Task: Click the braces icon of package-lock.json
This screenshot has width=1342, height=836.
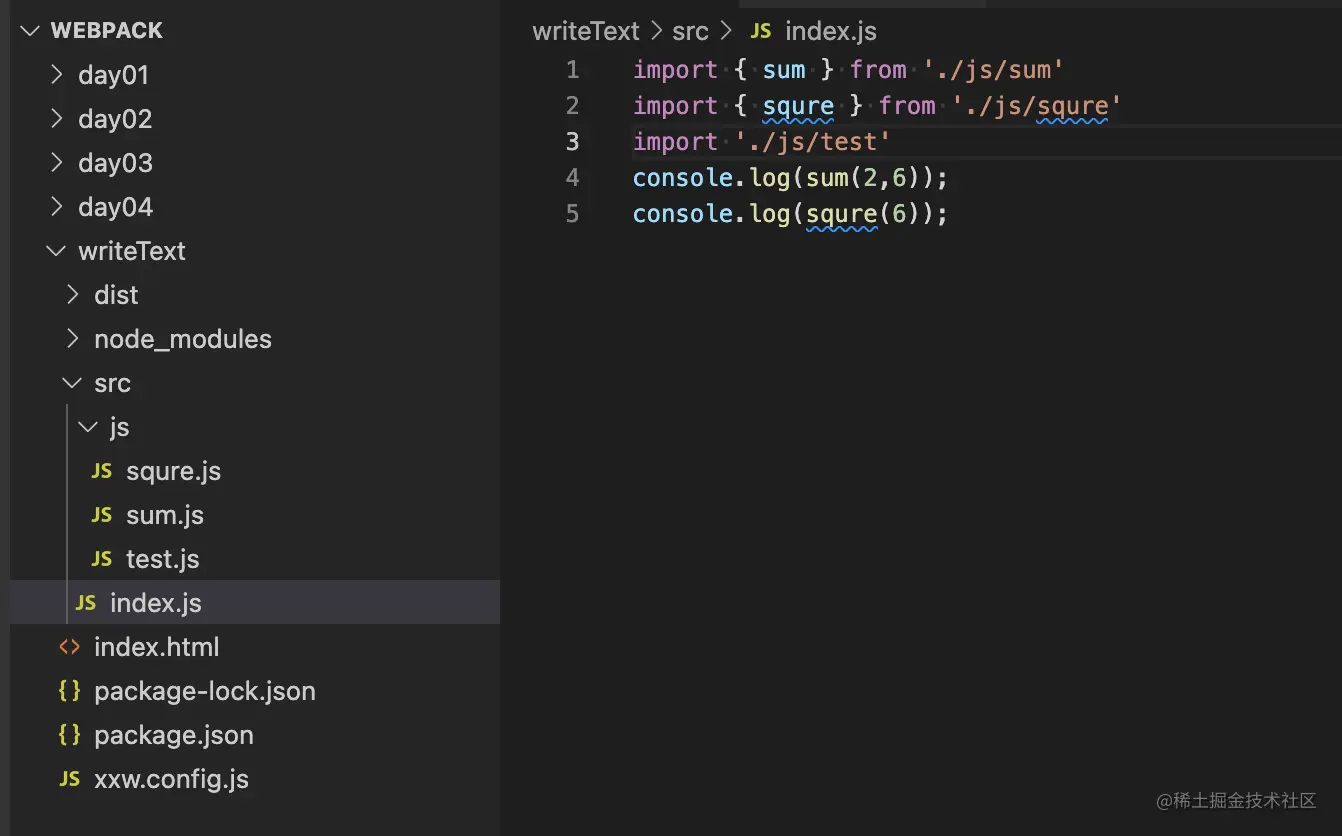Action: 69,691
